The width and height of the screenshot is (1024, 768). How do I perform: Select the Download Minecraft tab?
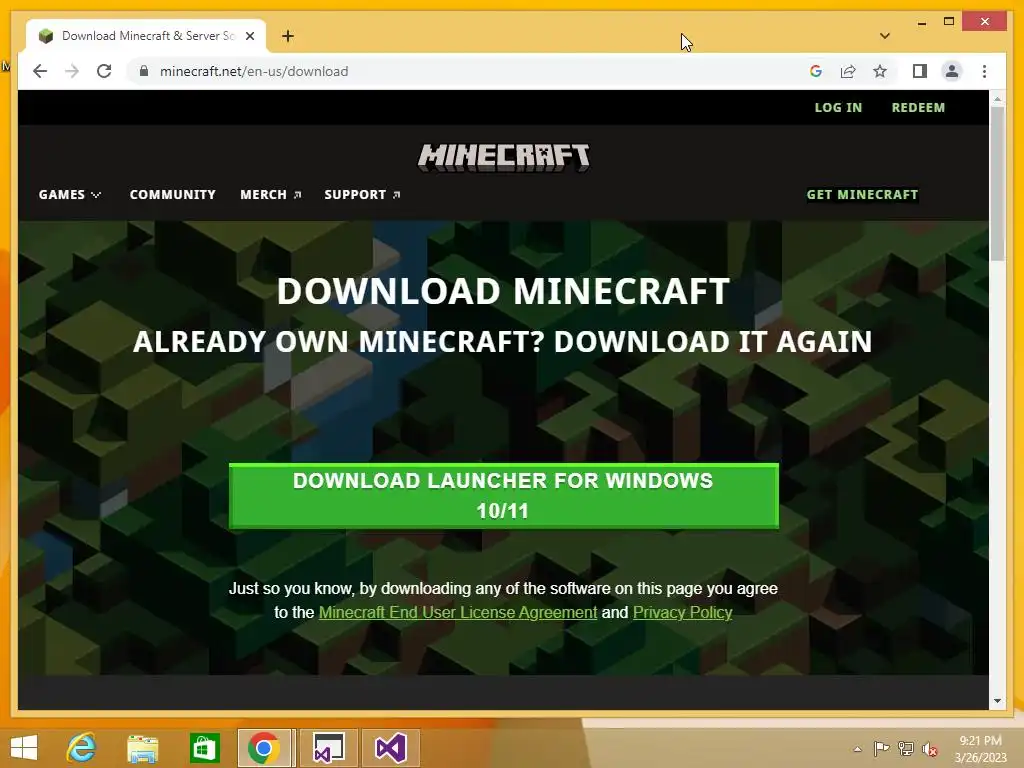(x=146, y=36)
